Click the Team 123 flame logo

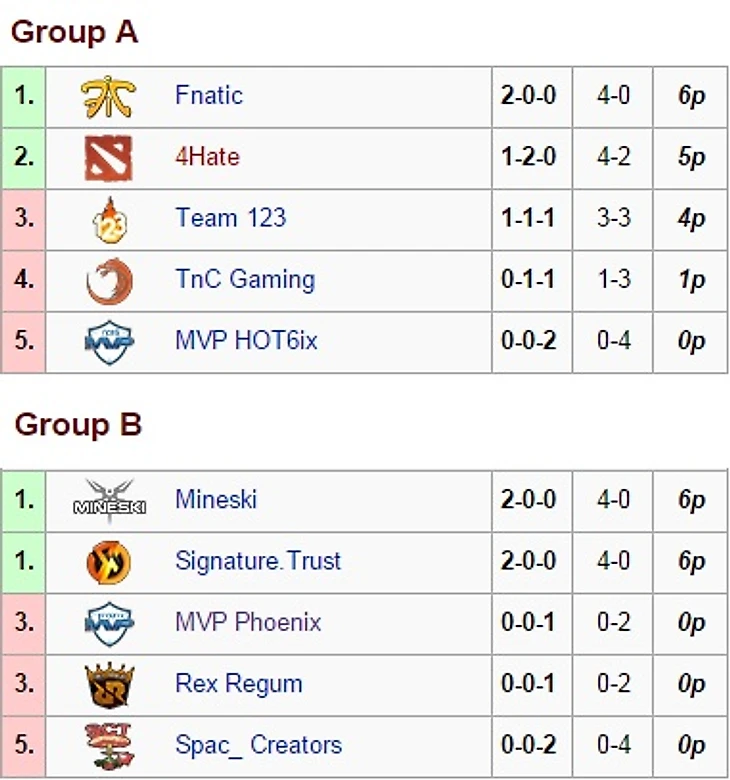pos(109,220)
